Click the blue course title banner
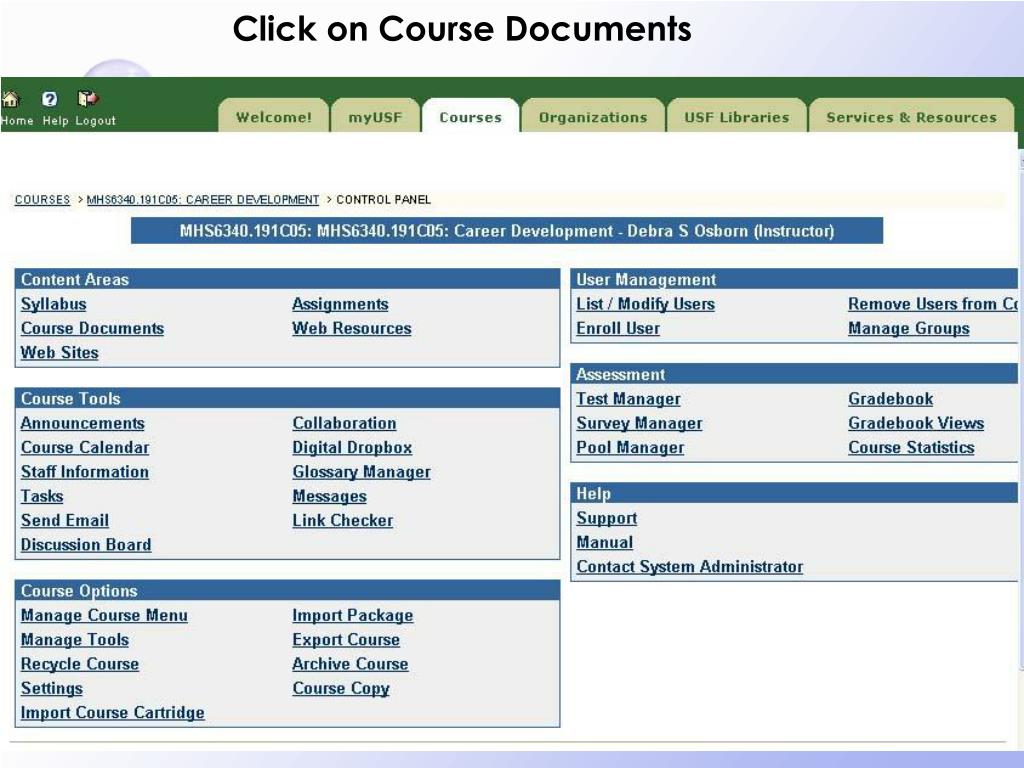The image size is (1024, 768). click(507, 231)
